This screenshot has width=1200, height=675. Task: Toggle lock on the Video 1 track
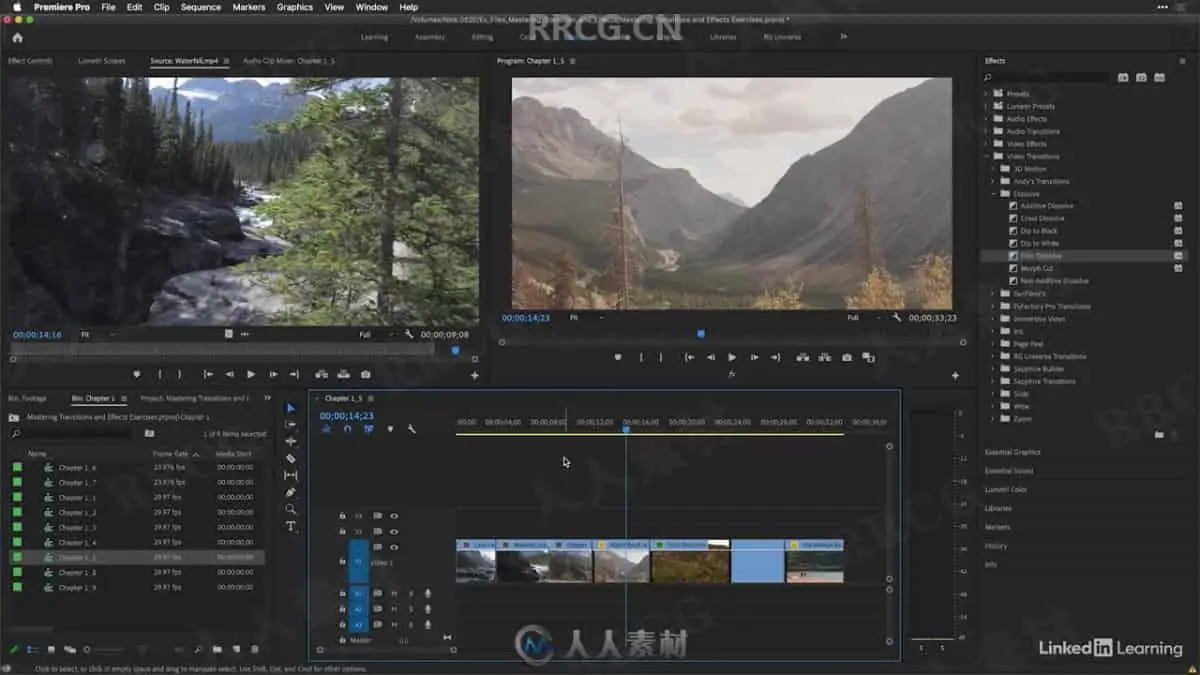pos(342,562)
